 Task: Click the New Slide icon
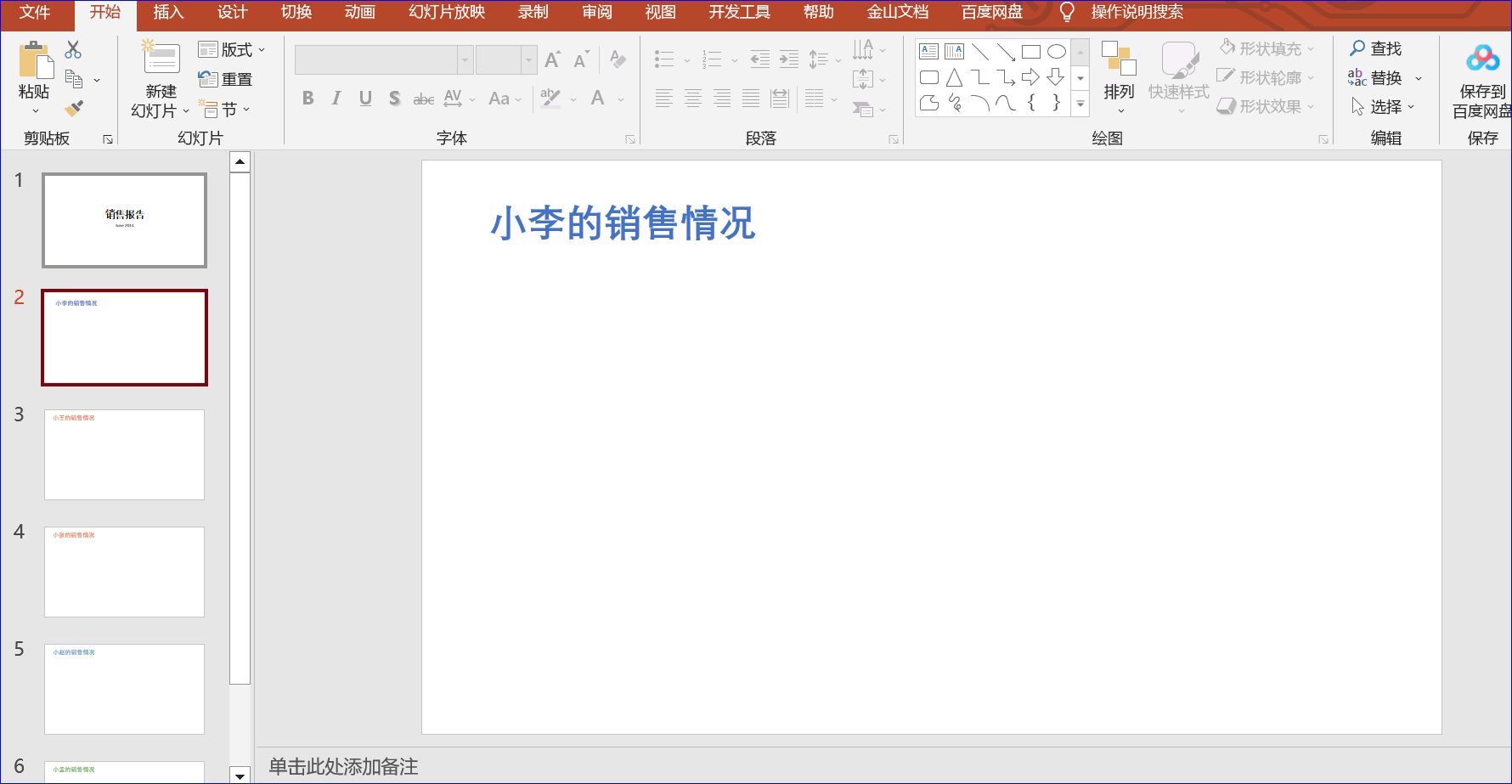tap(161, 59)
